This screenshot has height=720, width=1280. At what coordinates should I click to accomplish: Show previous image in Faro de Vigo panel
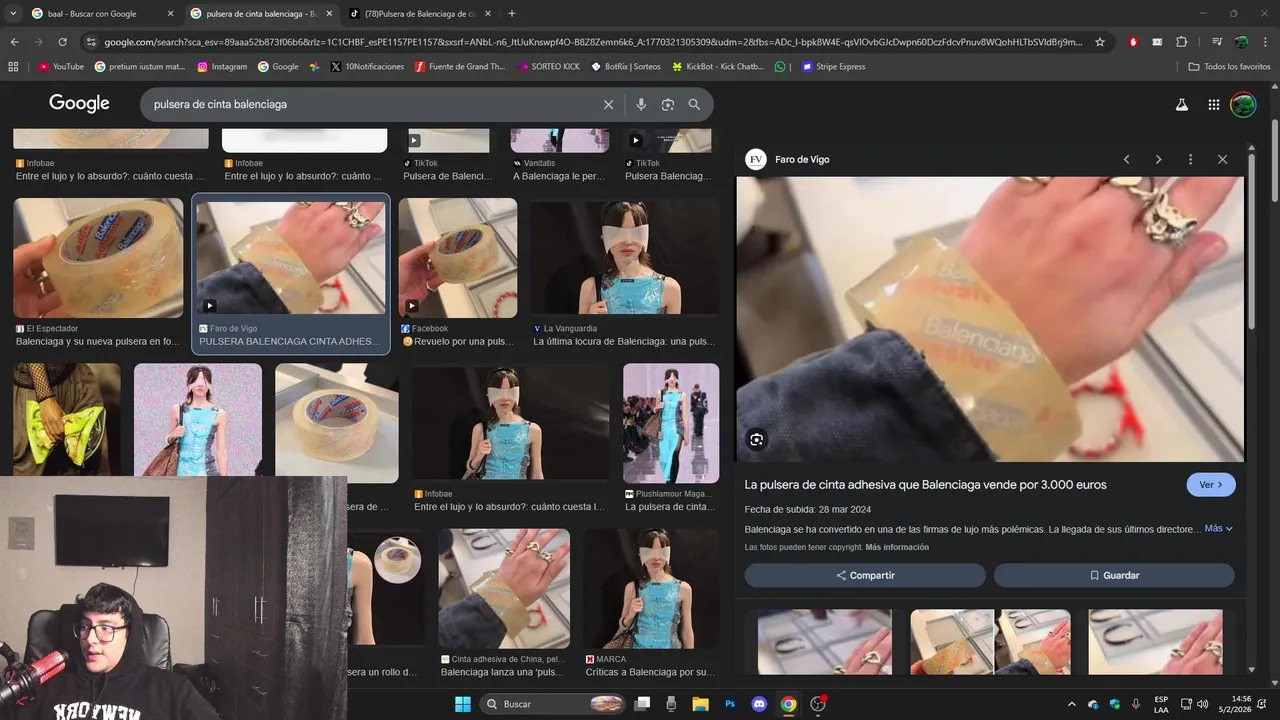click(x=1126, y=159)
